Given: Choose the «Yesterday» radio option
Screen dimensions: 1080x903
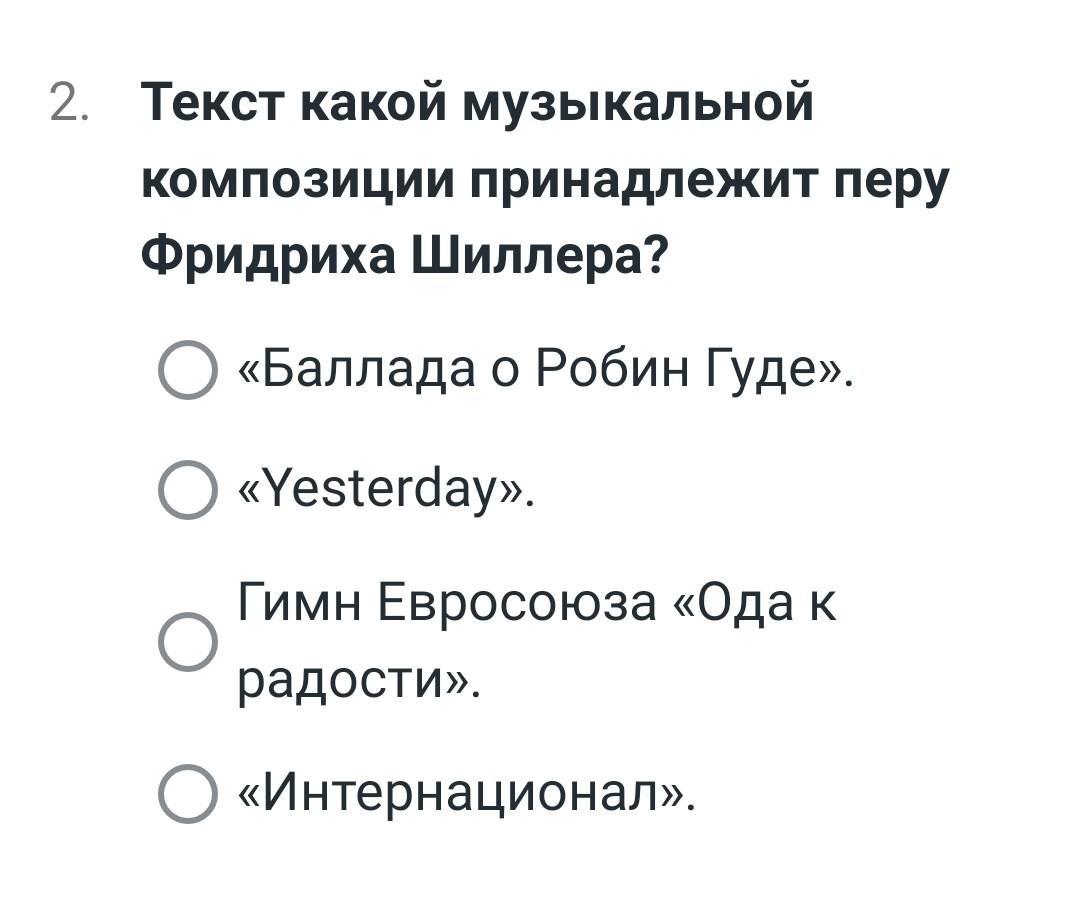Looking at the screenshot, I should 187,490.
